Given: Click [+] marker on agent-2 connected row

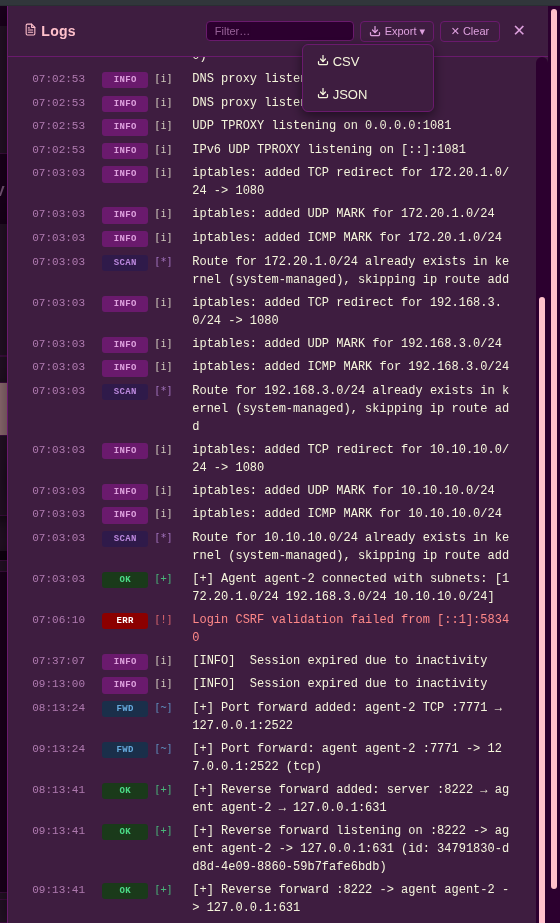Looking at the screenshot, I should click(x=163, y=579).
